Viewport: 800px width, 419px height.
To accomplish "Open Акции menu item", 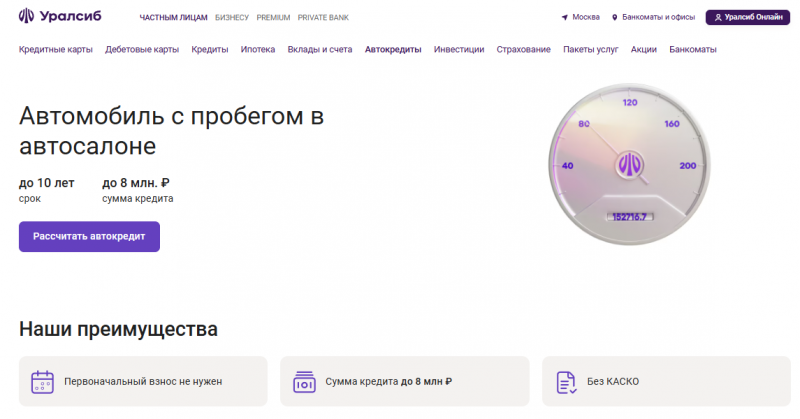I will 644,50.
